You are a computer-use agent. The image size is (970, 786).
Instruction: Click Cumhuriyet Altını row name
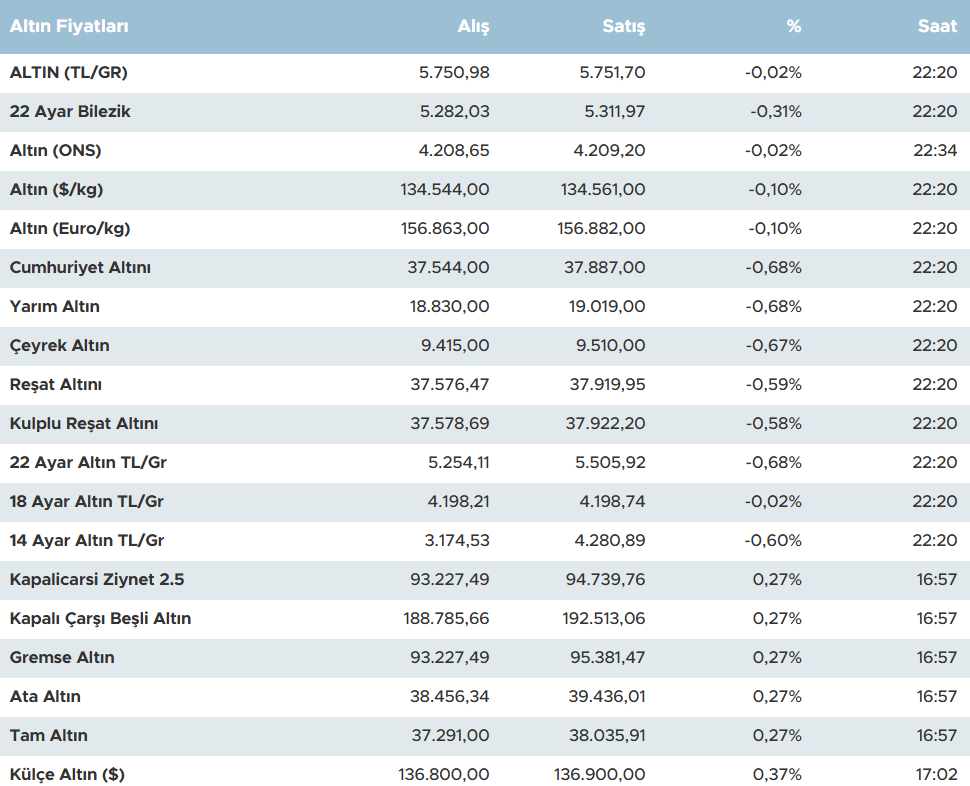pyautogui.click(x=80, y=268)
